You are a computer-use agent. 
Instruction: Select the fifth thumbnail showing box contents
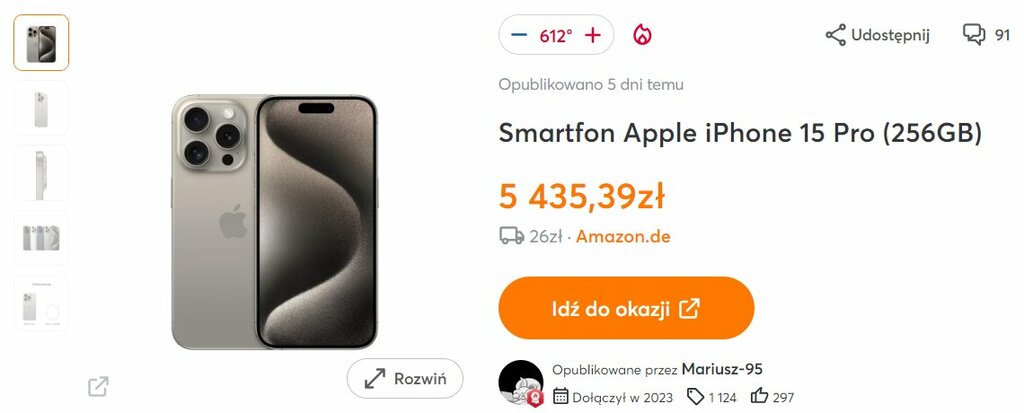tap(41, 303)
